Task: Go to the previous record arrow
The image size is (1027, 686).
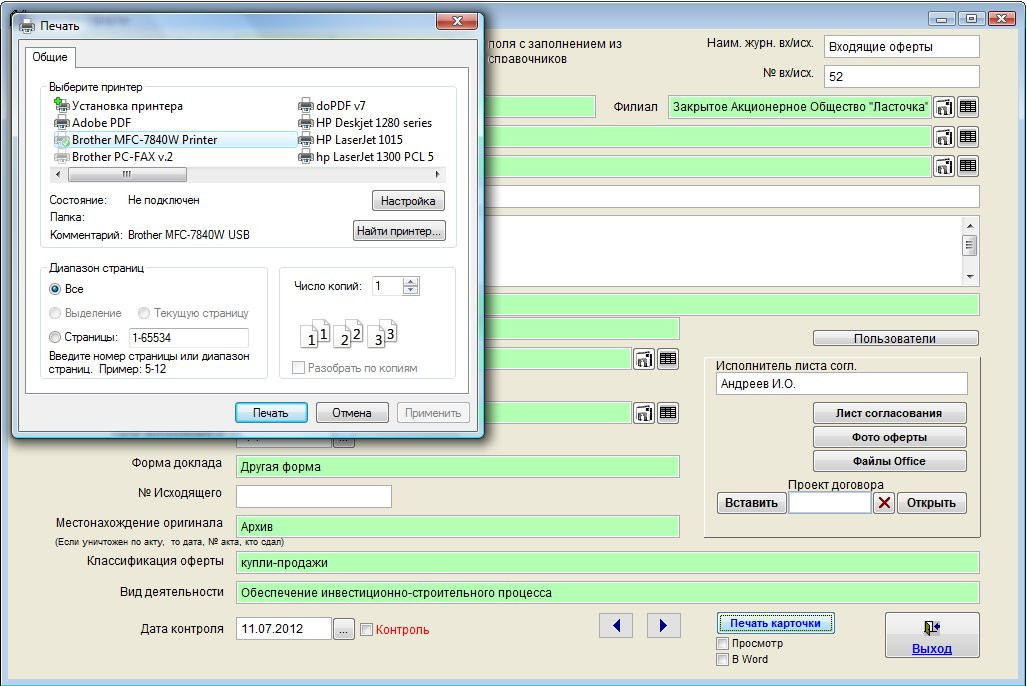Action: point(616,625)
